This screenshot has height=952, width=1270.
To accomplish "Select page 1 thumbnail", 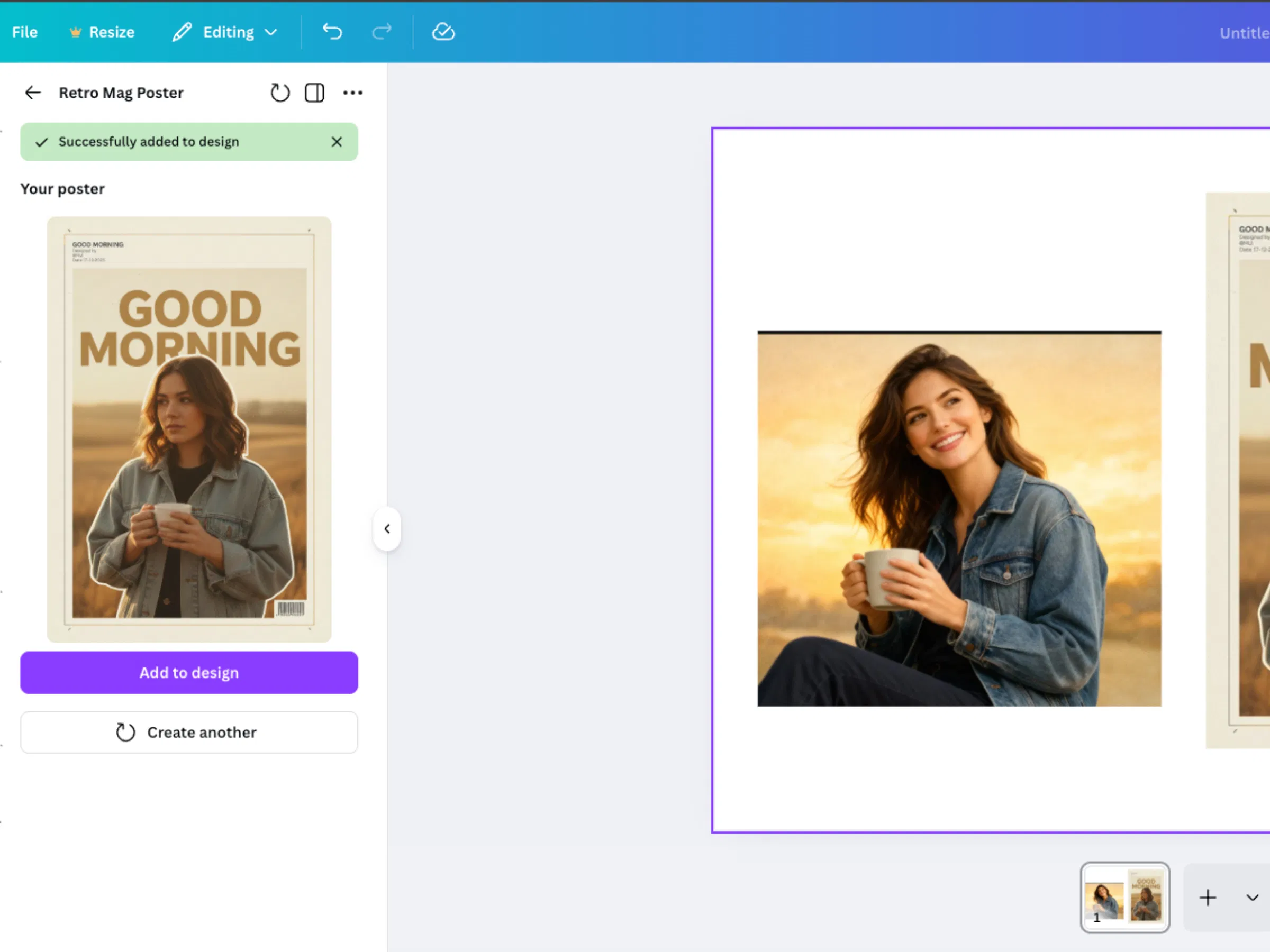I will [x=1124, y=898].
